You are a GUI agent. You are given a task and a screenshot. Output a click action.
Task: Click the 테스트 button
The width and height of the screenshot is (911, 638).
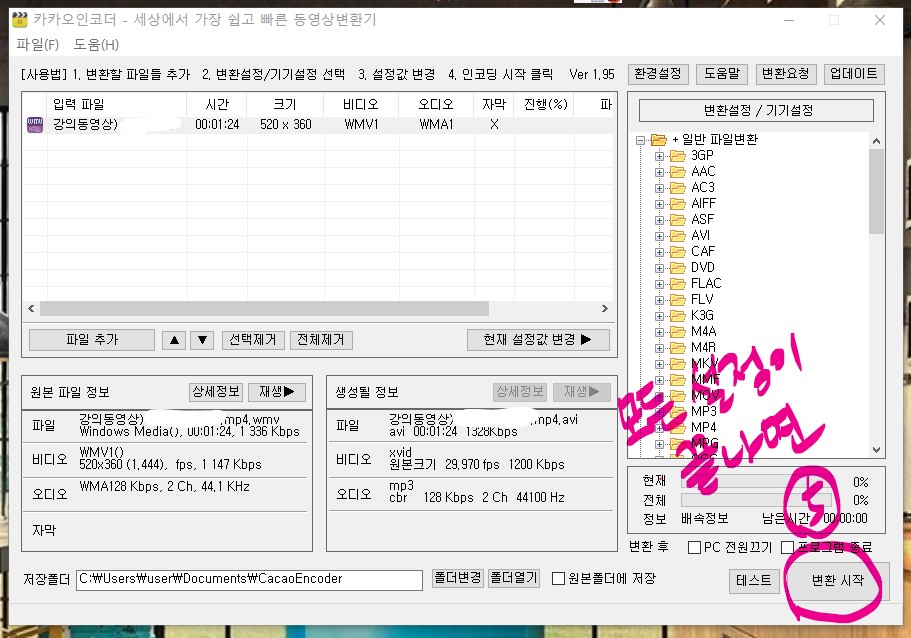point(754,580)
